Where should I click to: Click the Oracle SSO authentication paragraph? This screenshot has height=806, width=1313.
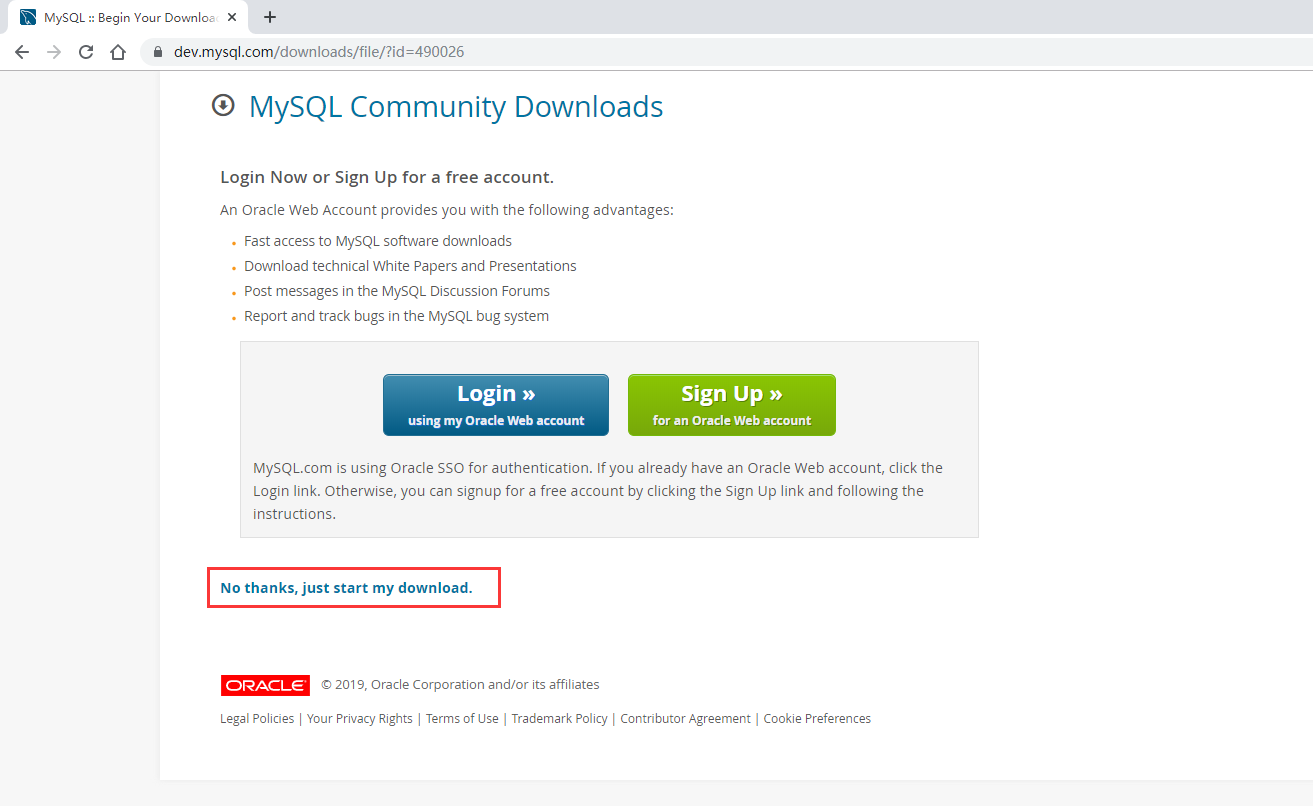(598, 491)
